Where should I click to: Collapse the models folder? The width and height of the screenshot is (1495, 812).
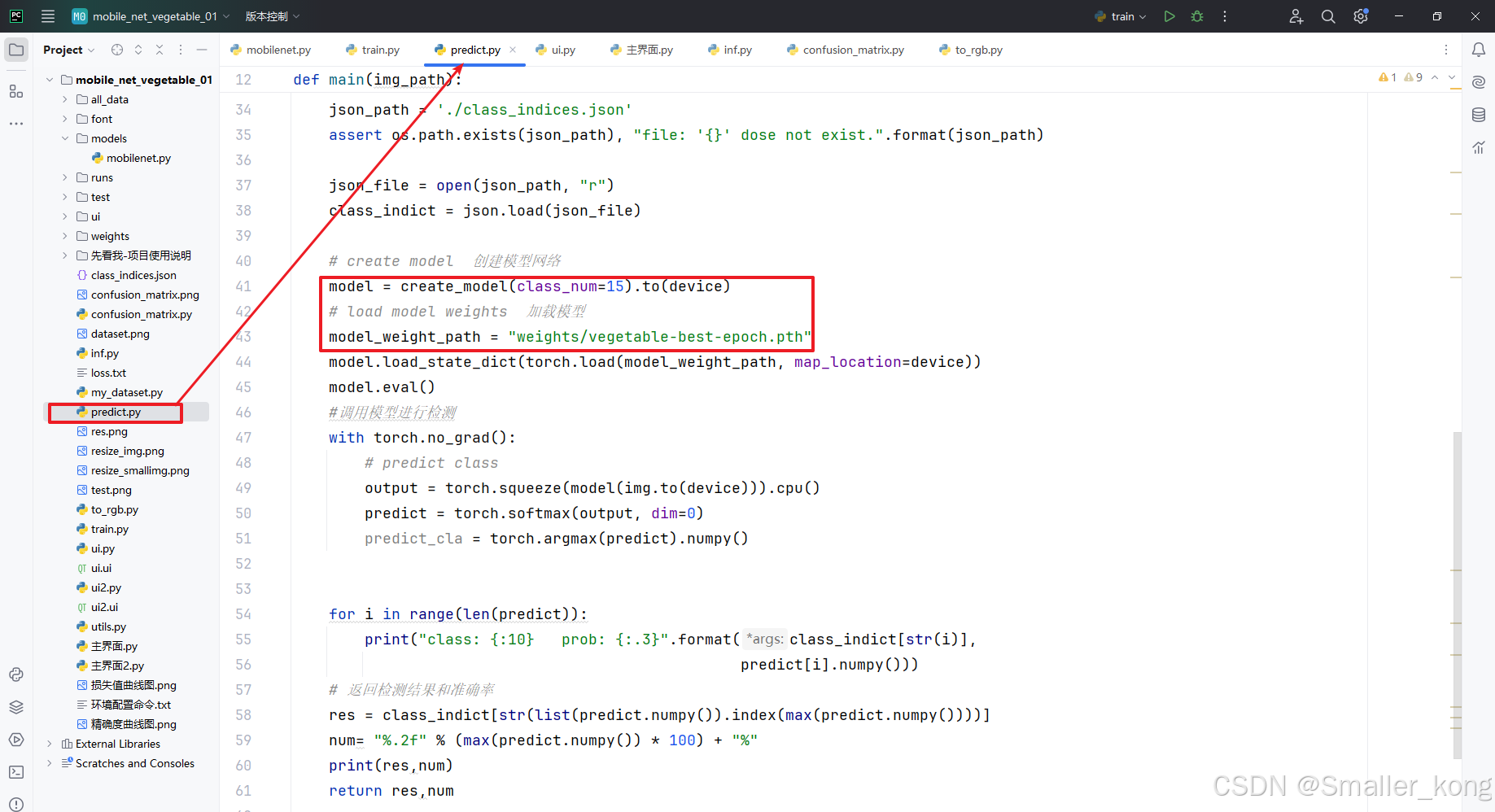pos(65,138)
